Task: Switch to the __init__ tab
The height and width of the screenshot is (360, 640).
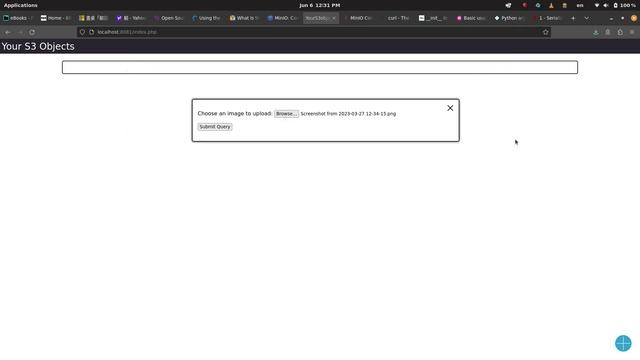Action: point(434,18)
